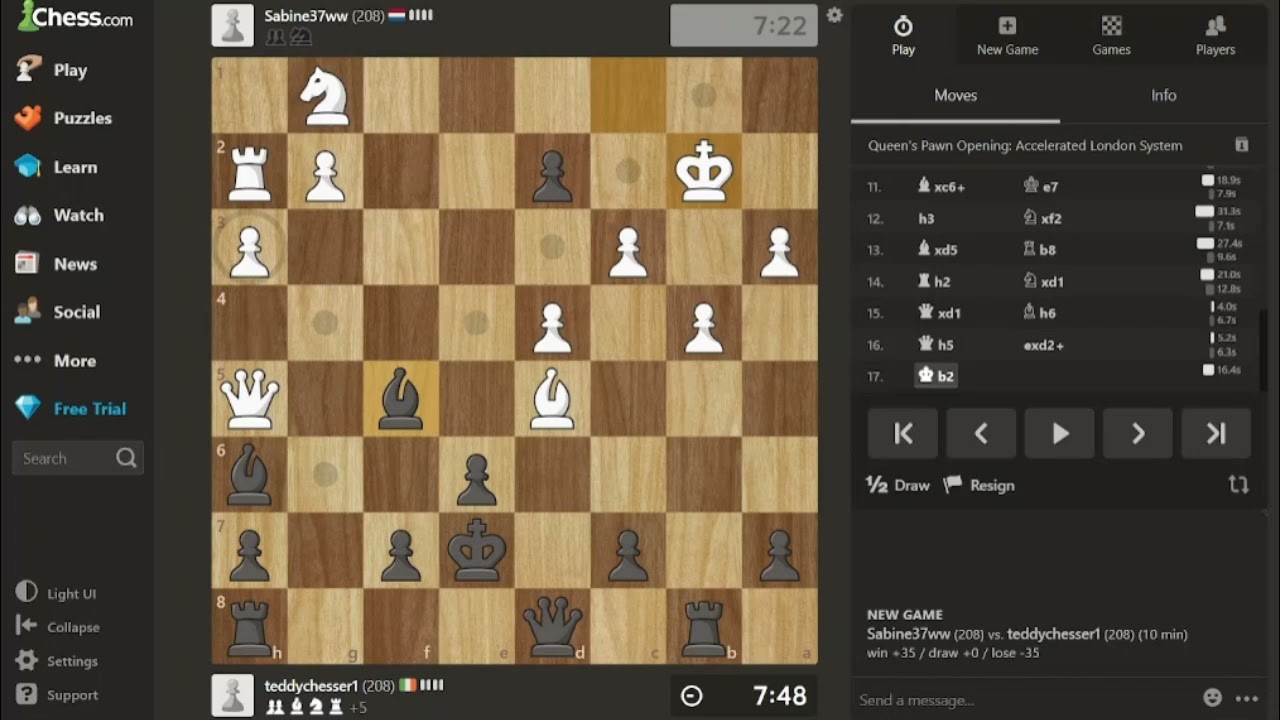This screenshot has width=1280, height=720.
Task: Select move 12 h3
Action: [x=927, y=218]
